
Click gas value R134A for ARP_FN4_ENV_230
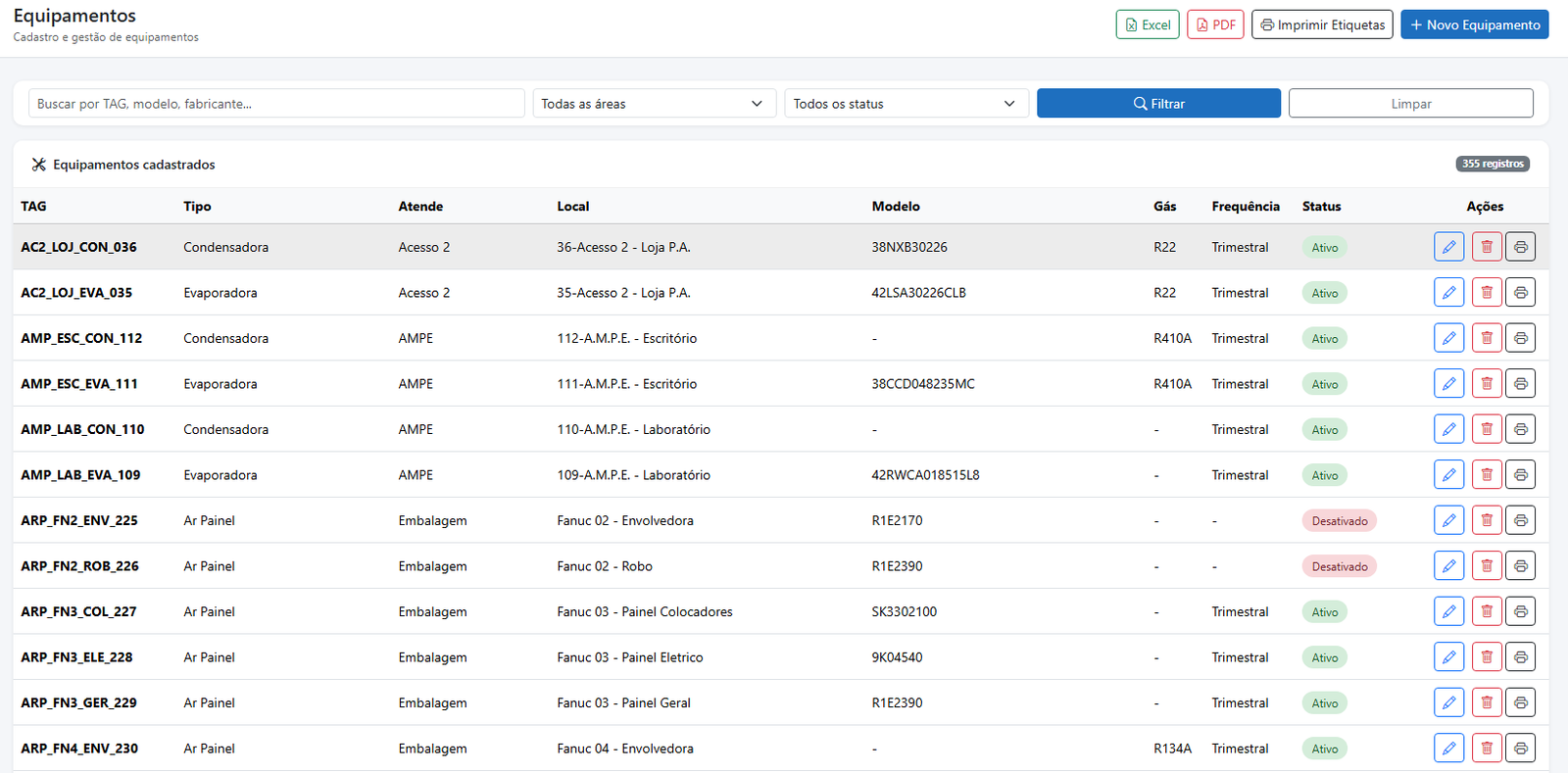click(1172, 748)
